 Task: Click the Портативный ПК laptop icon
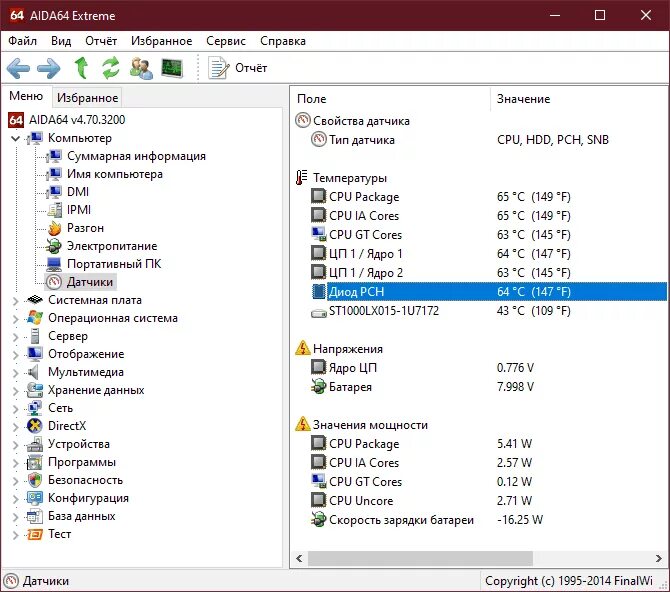[54, 265]
